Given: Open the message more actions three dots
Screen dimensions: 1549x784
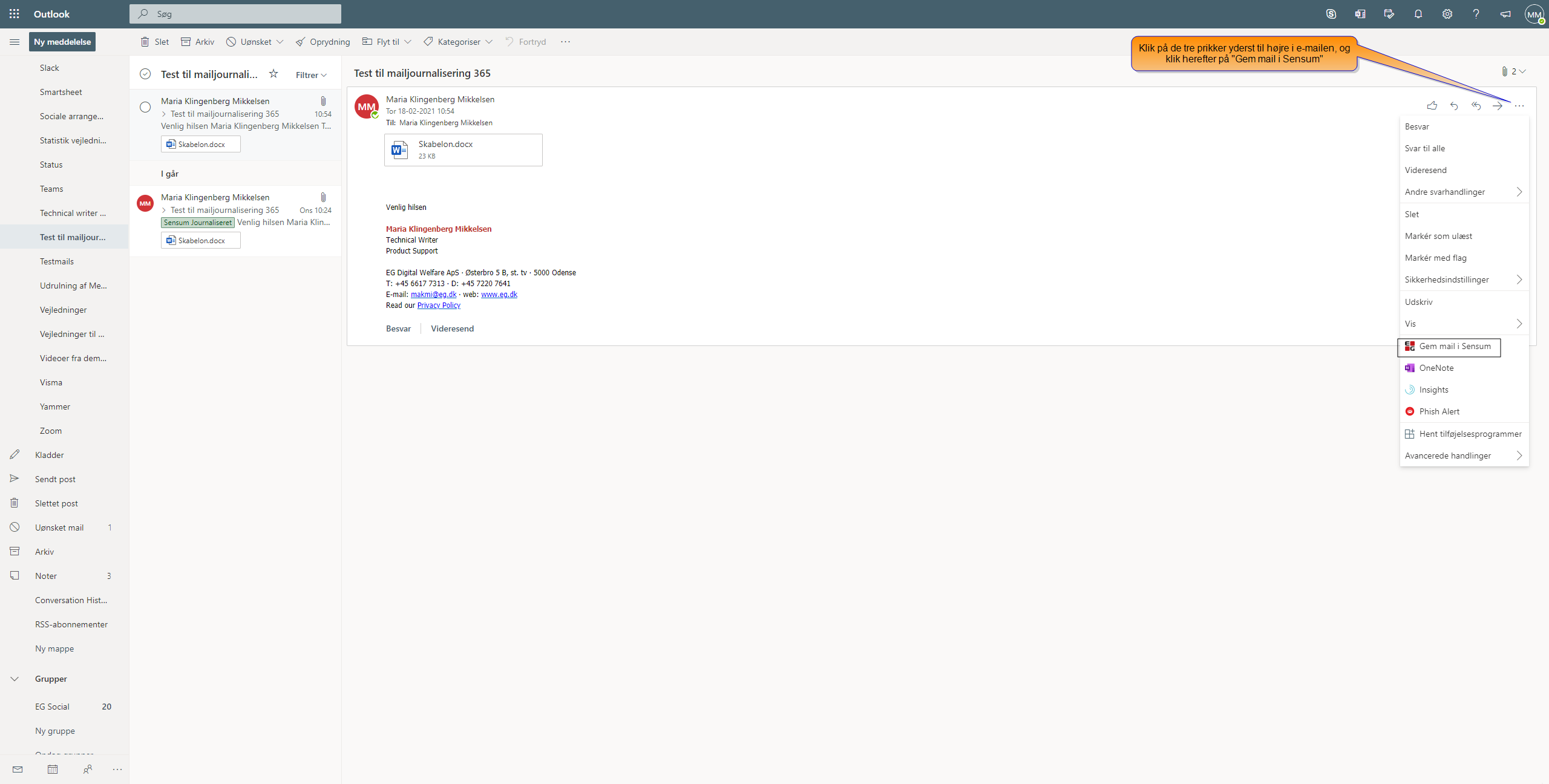Looking at the screenshot, I should coord(1519,106).
